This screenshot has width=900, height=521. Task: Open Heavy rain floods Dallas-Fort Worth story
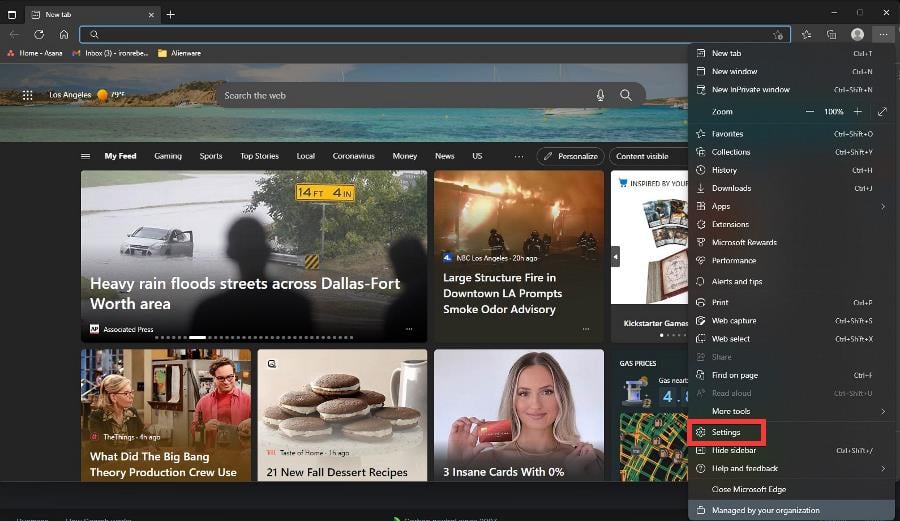tap(254, 256)
